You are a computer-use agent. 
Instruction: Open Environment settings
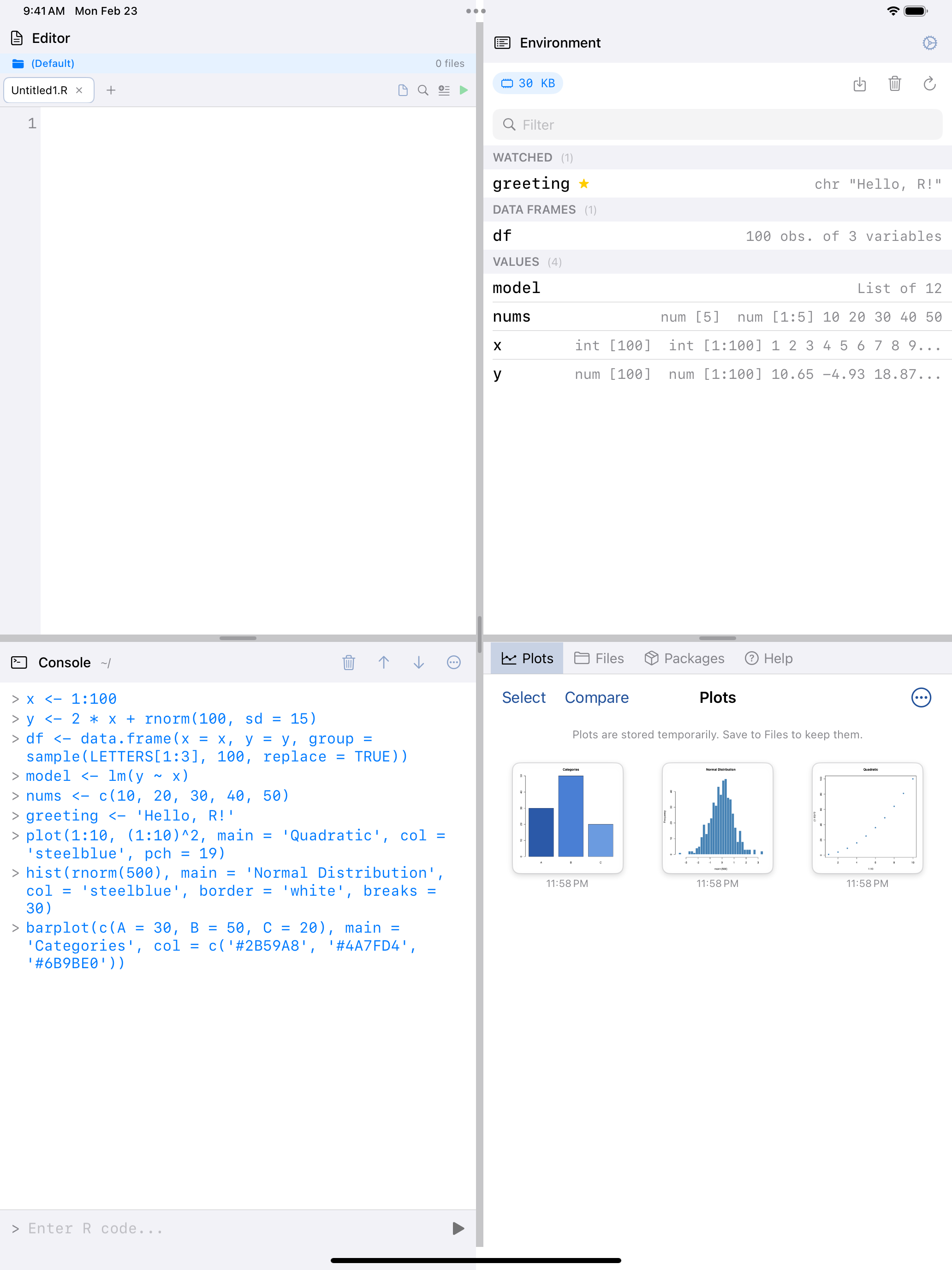[x=929, y=42]
